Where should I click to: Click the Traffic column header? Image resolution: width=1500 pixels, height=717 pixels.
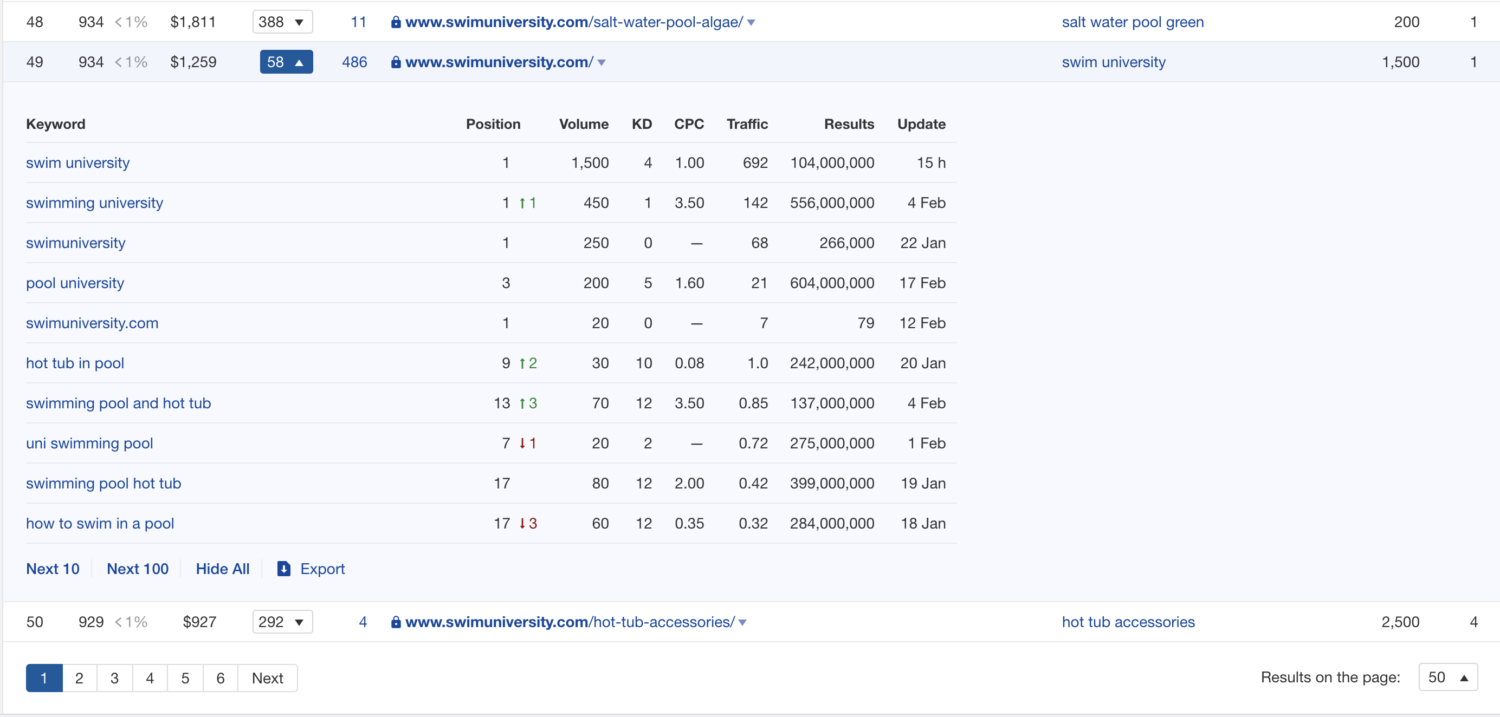click(x=748, y=124)
